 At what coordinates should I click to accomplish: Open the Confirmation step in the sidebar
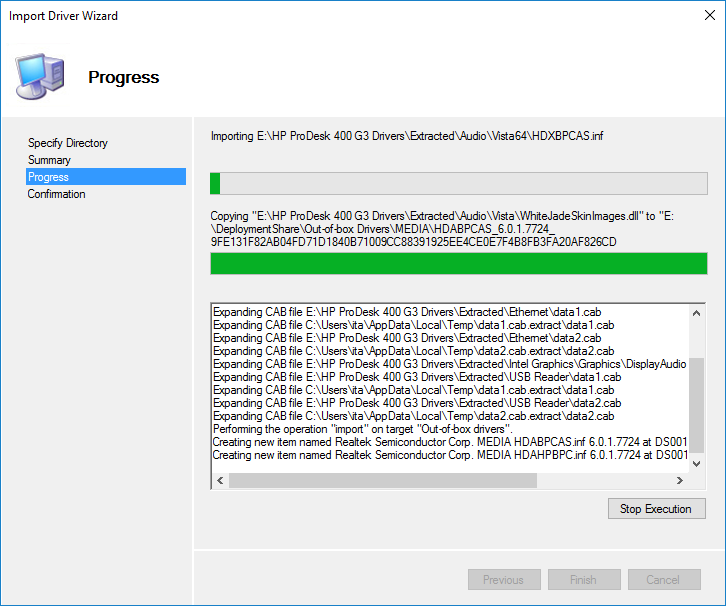click(x=57, y=194)
